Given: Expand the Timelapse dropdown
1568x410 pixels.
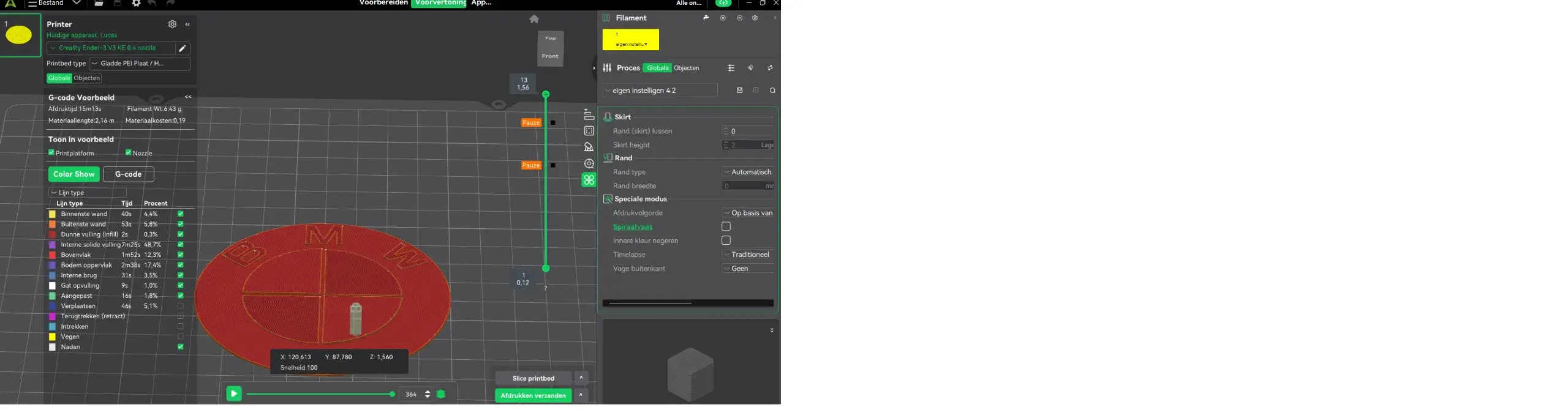Looking at the screenshot, I should pos(747,255).
